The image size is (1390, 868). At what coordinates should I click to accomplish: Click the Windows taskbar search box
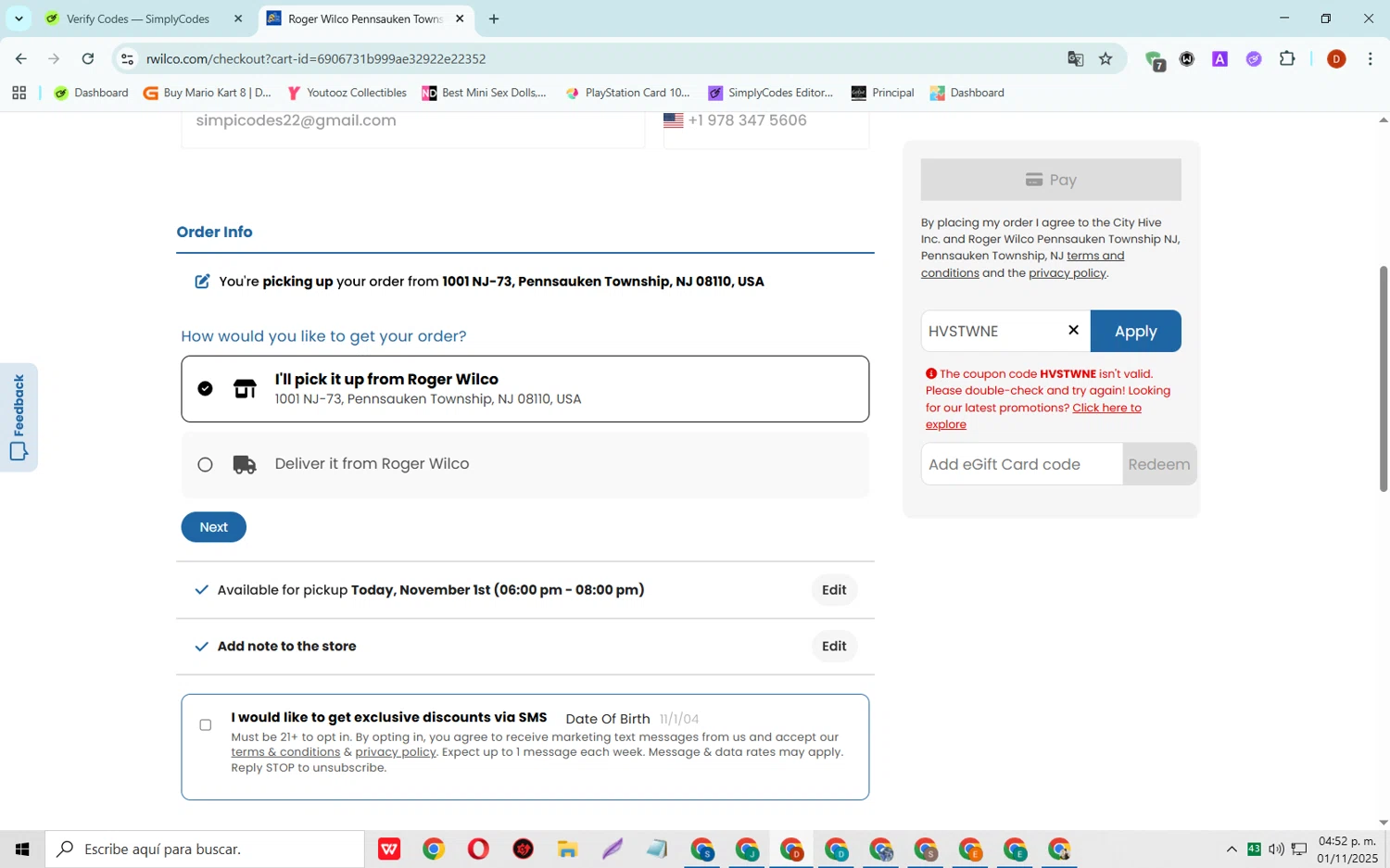[x=206, y=849]
